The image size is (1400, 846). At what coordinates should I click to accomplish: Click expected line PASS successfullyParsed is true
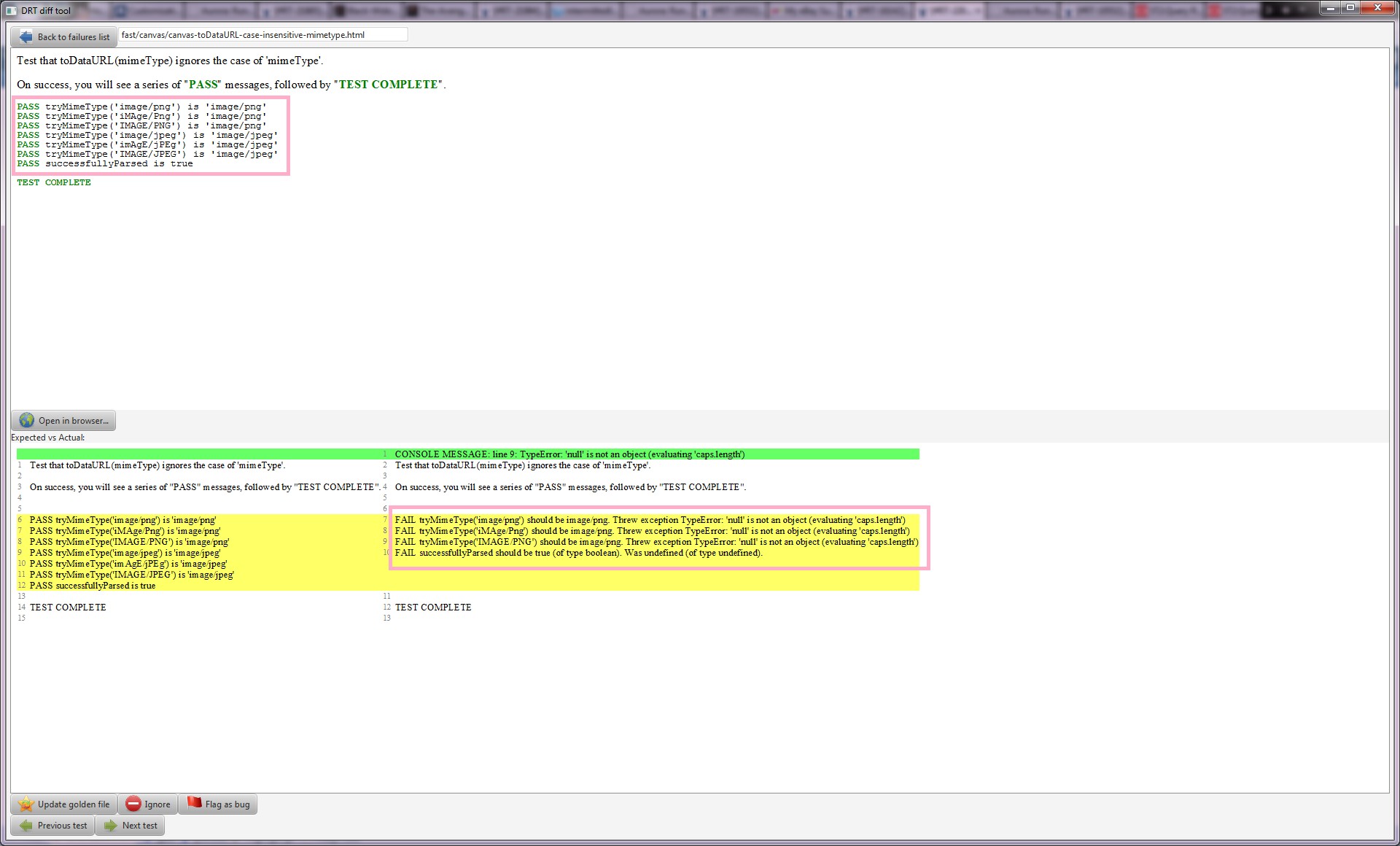tap(93, 586)
